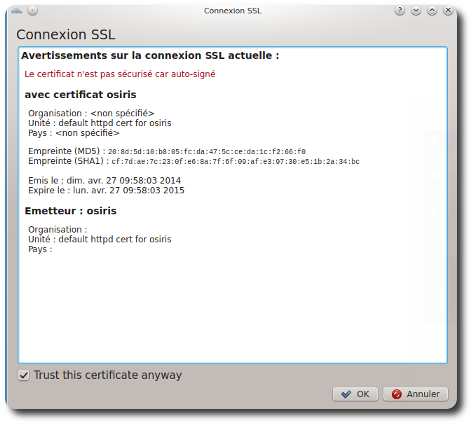
Task: Maximize window using the up-chevron titlebar button
Action: coord(432,11)
